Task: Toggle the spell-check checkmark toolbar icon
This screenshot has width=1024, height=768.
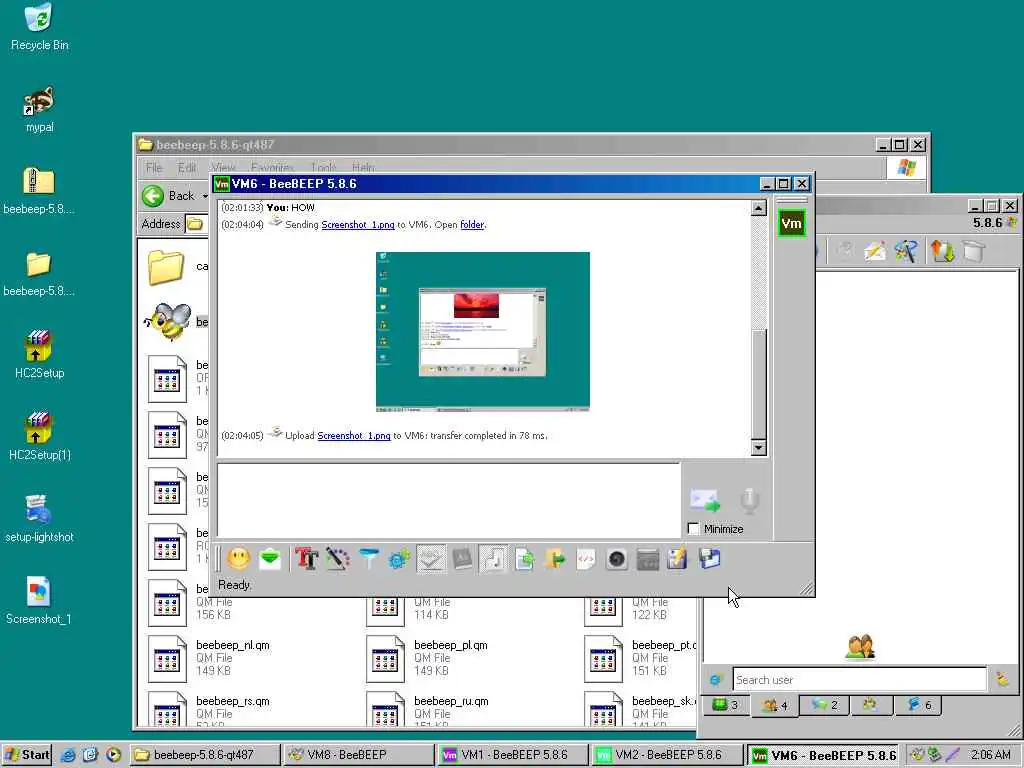Action: coord(431,559)
